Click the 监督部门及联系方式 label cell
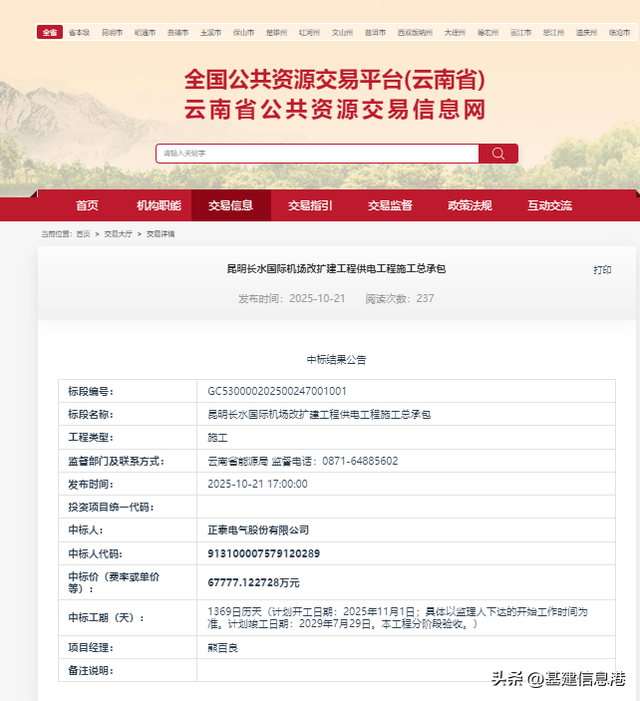640x701 pixels. 127,461
